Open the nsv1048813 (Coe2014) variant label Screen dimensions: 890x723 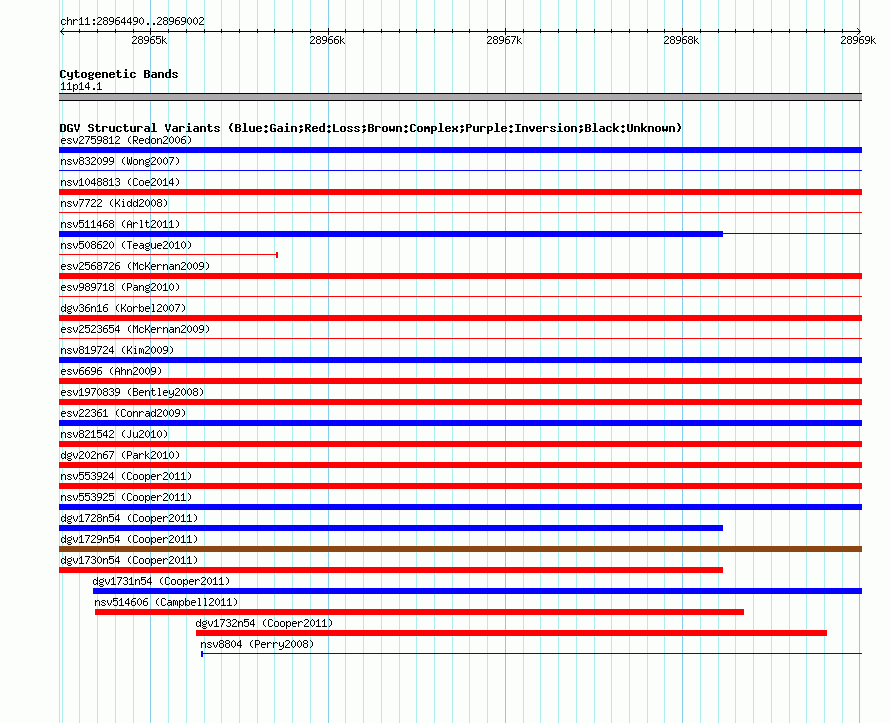tap(120, 182)
